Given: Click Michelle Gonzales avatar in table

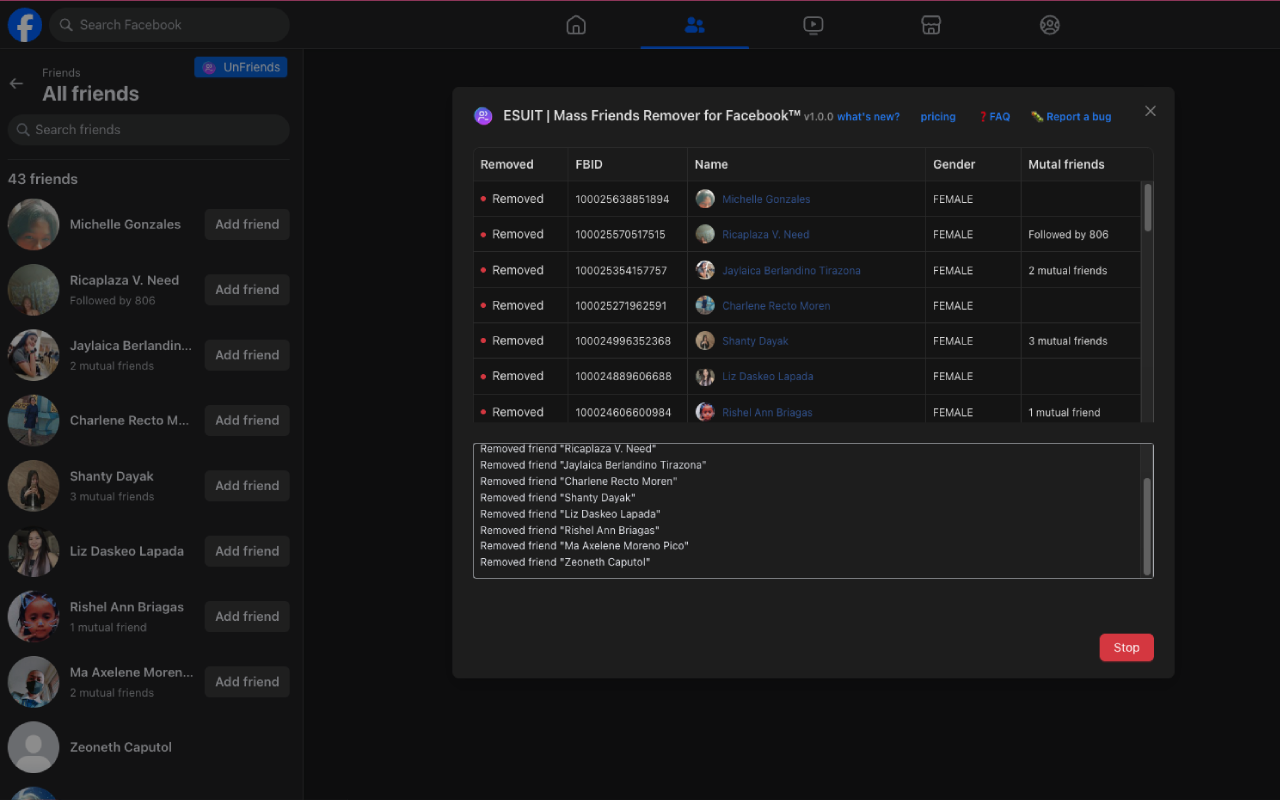Looking at the screenshot, I should coord(705,199).
